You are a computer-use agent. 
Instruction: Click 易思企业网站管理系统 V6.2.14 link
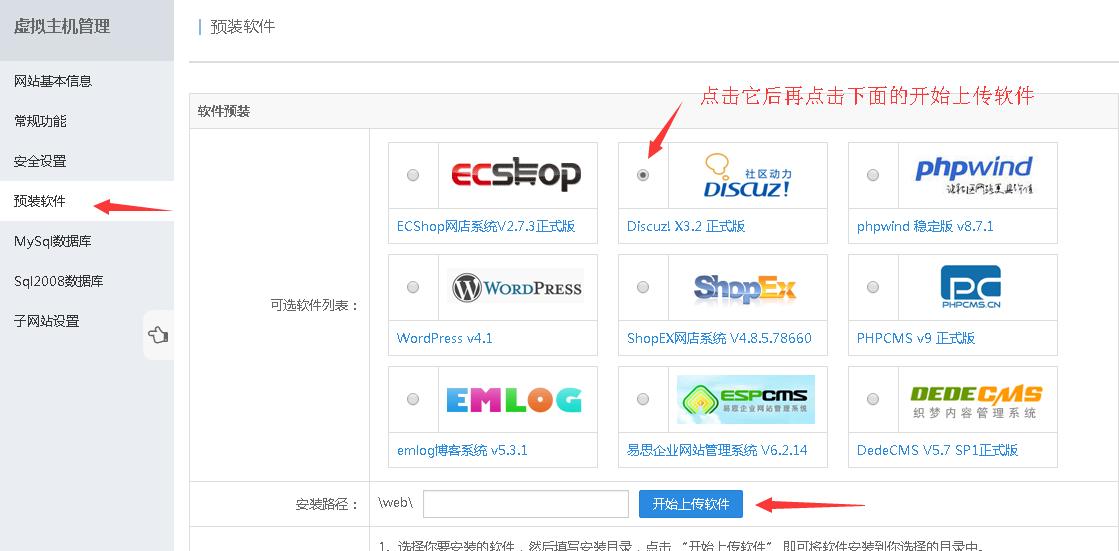pos(717,450)
